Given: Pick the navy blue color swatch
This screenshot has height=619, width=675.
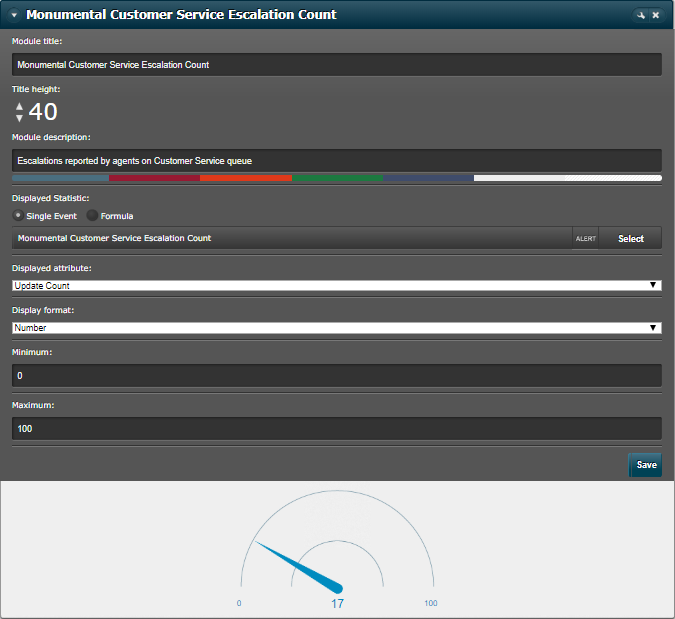Looking at the screenshot, I should pos(428,178).
